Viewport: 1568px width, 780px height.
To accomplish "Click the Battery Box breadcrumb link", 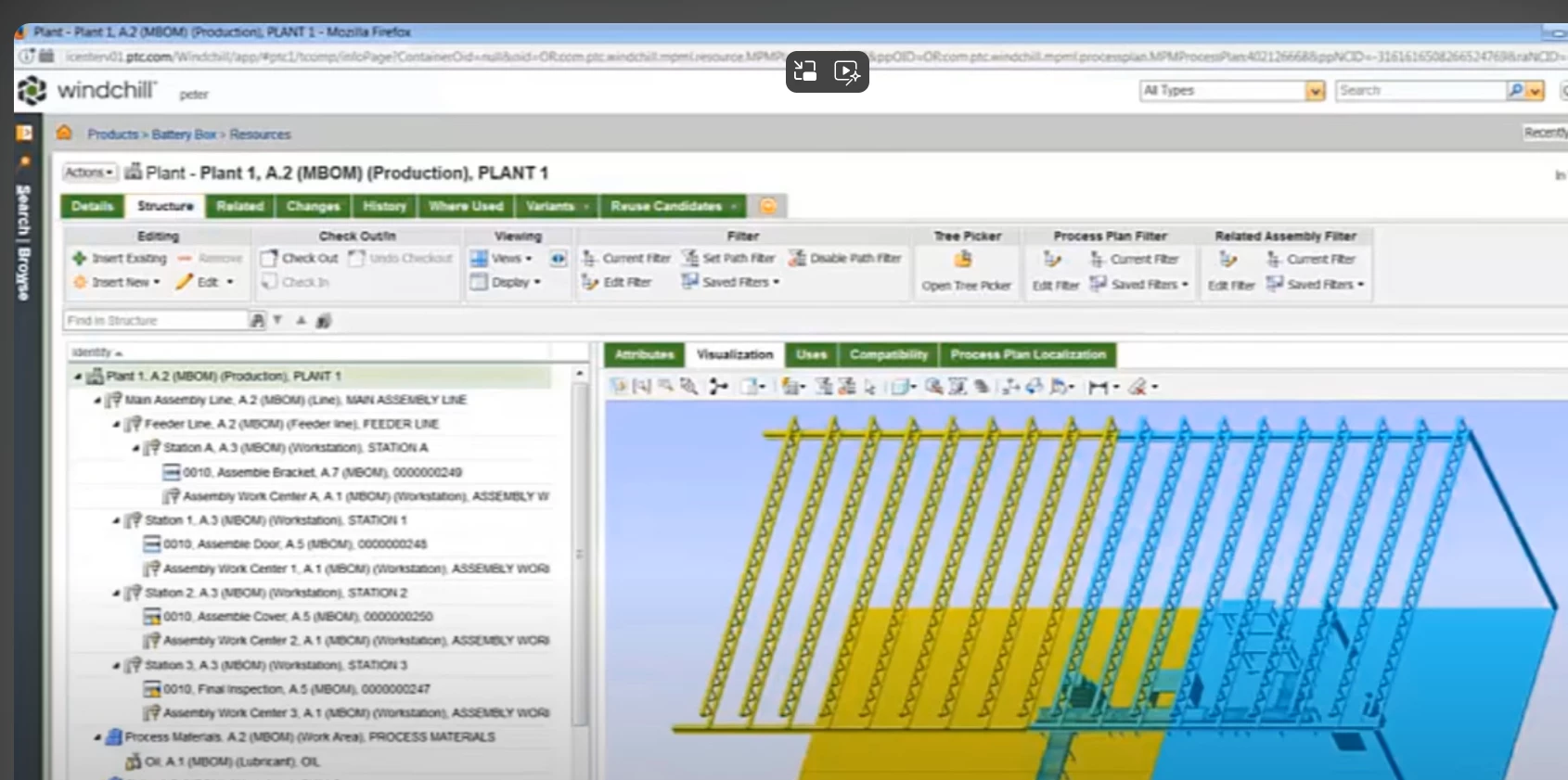I will (x=184, y=134).
